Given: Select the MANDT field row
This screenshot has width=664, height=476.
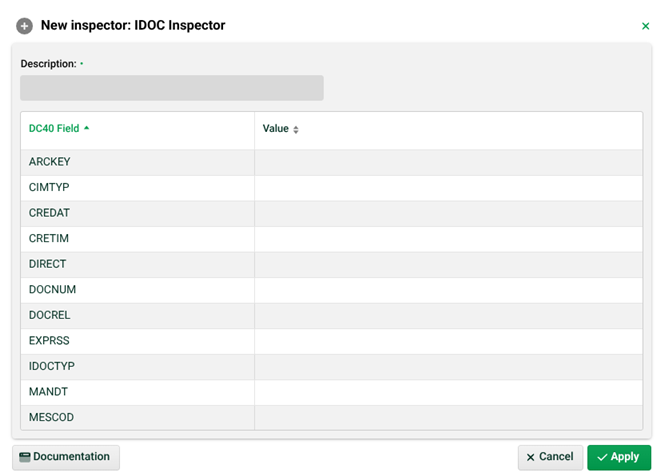Looking at the screenshot, I should (49, 392).
